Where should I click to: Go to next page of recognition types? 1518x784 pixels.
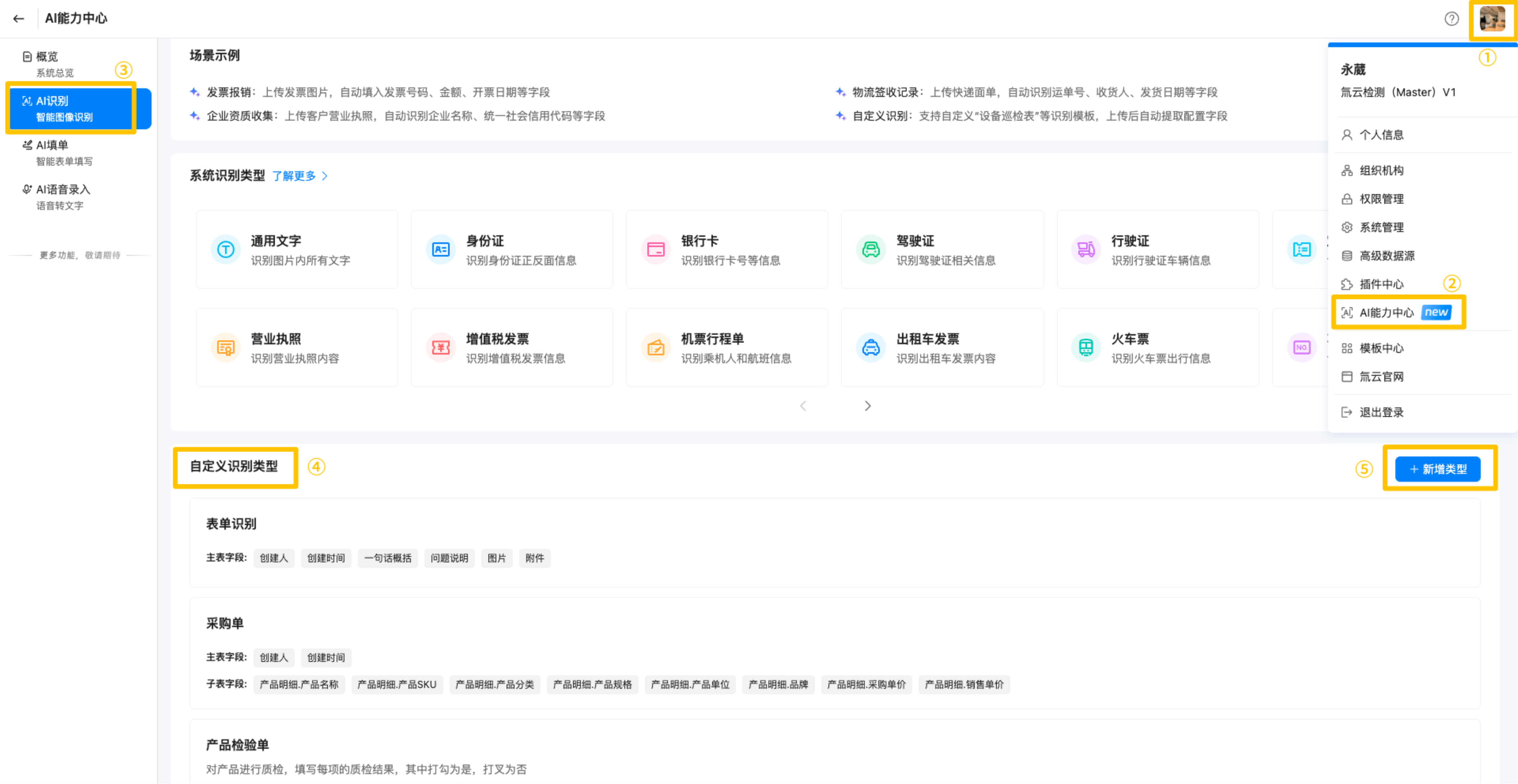pyautogui.click(x=867, y=406)
